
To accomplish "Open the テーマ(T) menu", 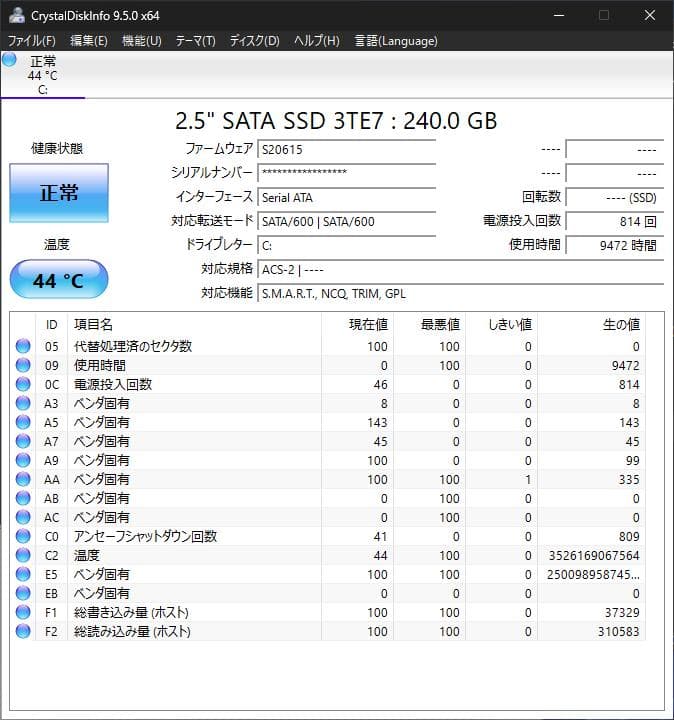I will pos(196,41).
